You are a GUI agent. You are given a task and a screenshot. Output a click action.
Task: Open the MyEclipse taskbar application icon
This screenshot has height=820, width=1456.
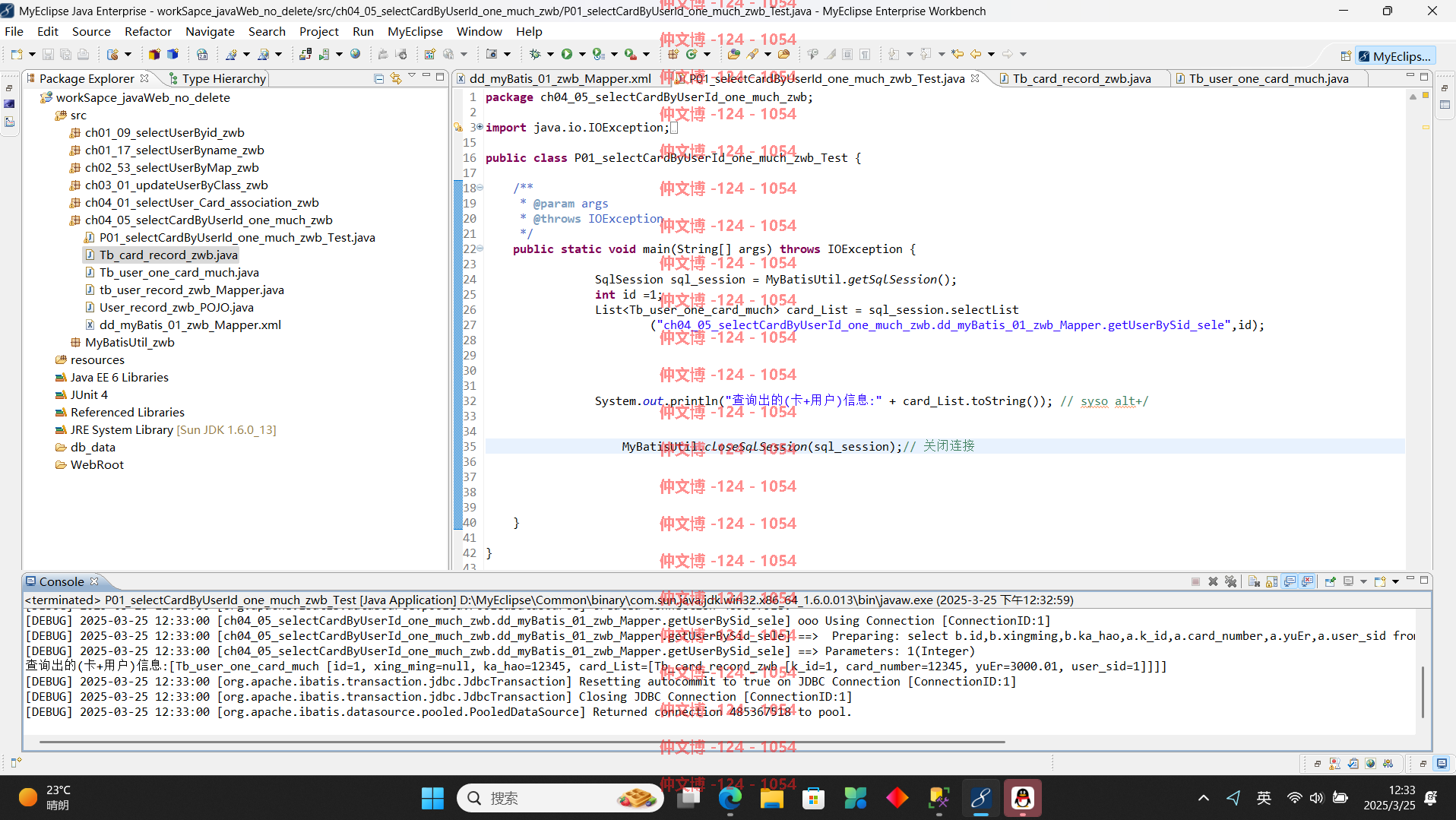point(980,798)
